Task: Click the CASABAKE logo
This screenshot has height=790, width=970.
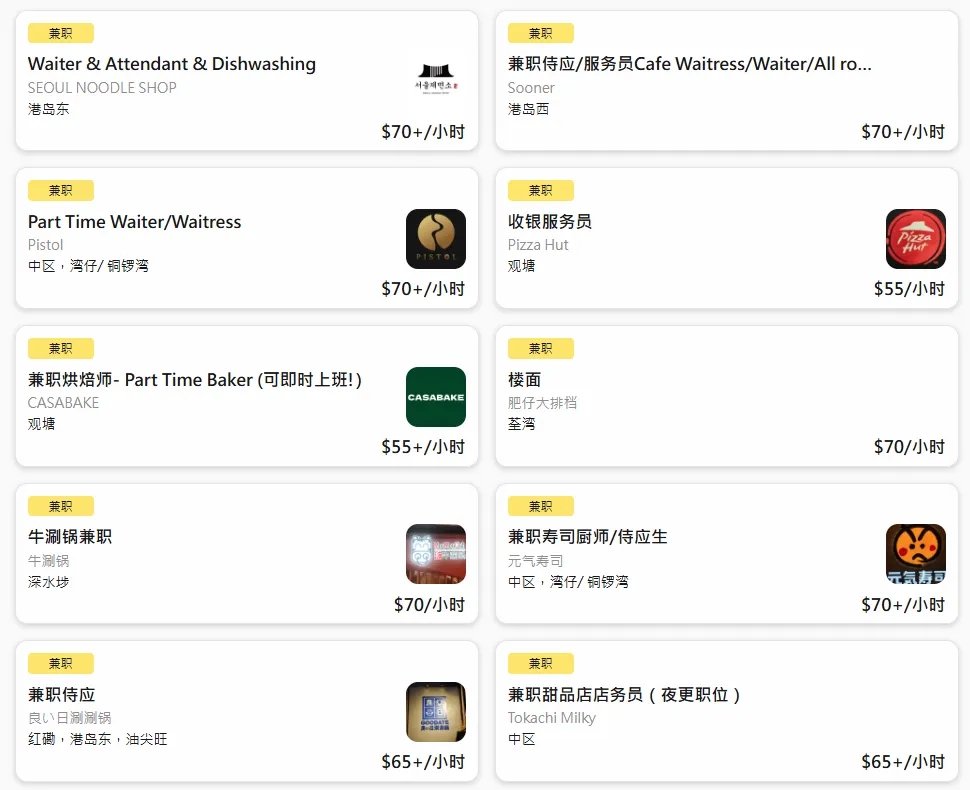Action: [436, 397]
